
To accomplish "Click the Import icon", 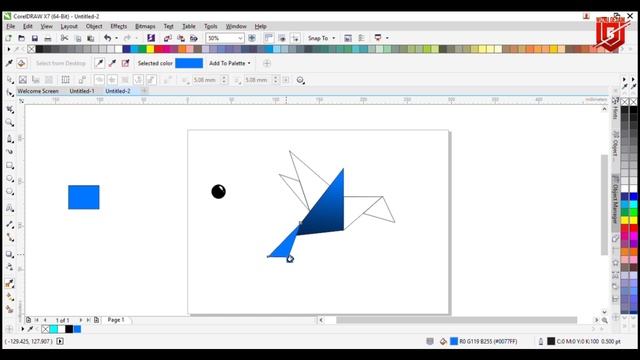I will pos(167,38).
